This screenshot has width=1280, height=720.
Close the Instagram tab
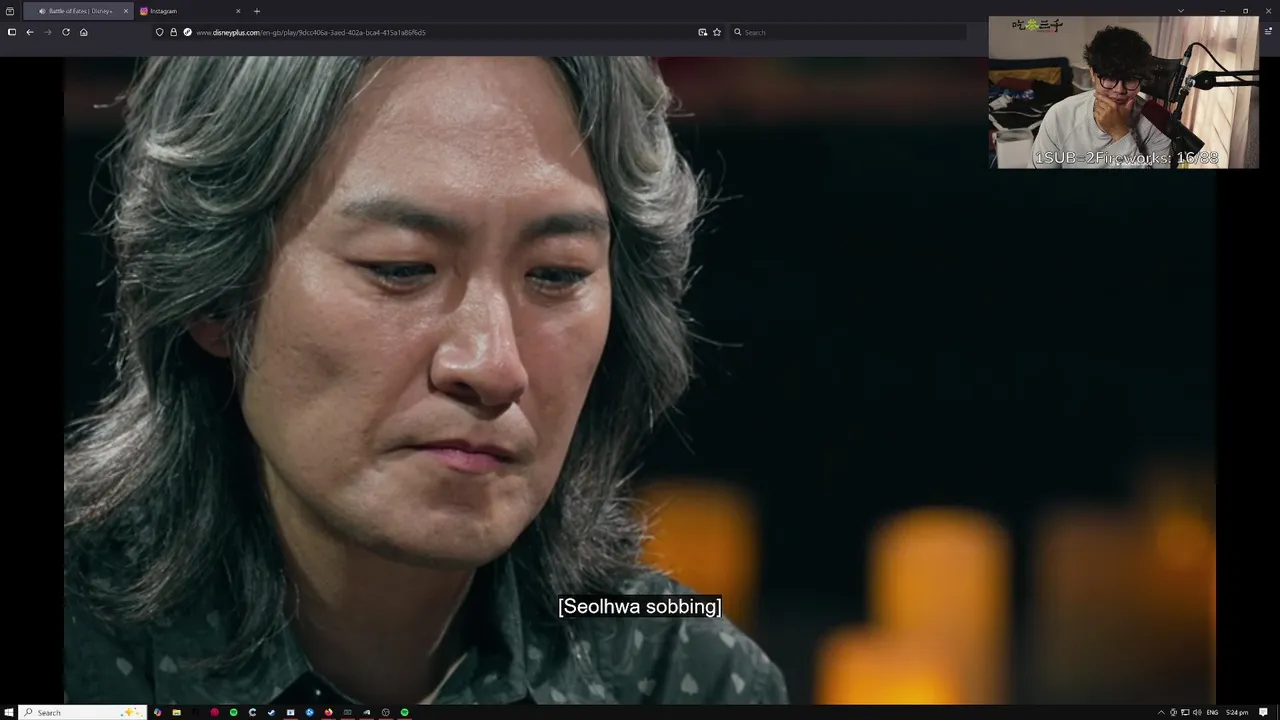pos(238,11)
